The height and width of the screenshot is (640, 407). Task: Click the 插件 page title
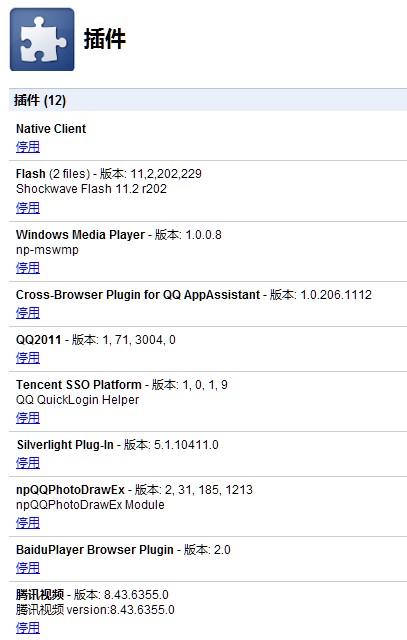(x=105, y=39)
